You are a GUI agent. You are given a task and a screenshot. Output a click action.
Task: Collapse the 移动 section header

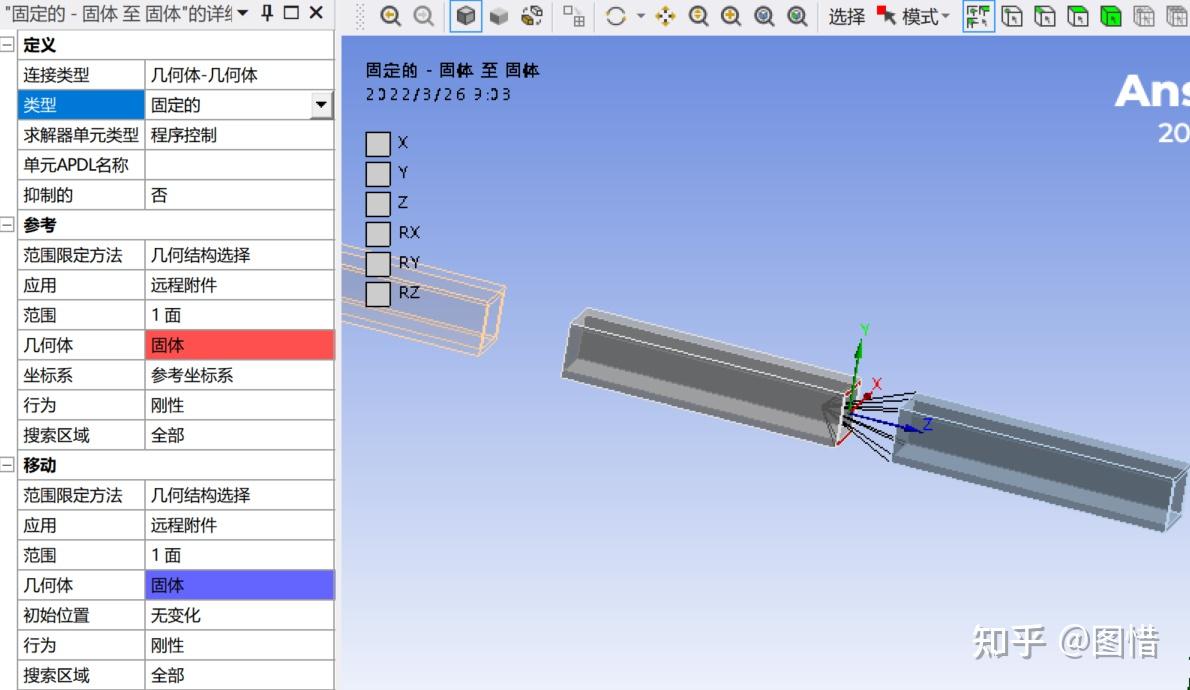(5, 465)
